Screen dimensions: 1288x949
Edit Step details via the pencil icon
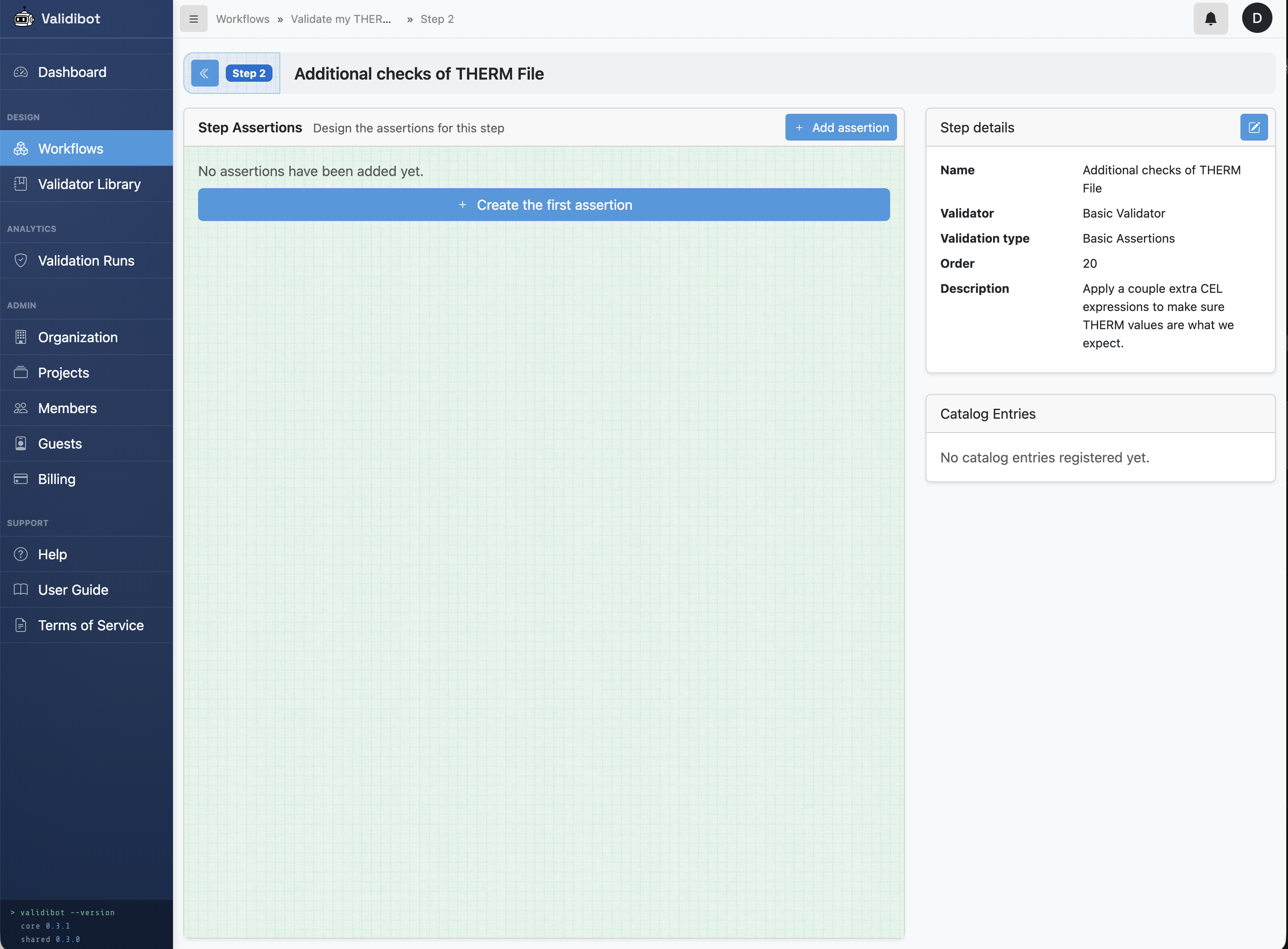pos(1254,127)
